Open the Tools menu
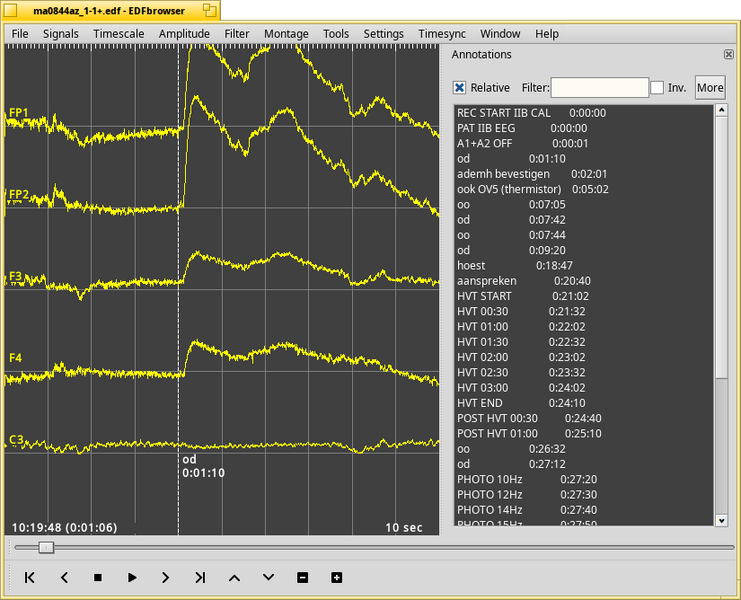The width and height of the screenshot is (741, 600). [x=336, y=34]
